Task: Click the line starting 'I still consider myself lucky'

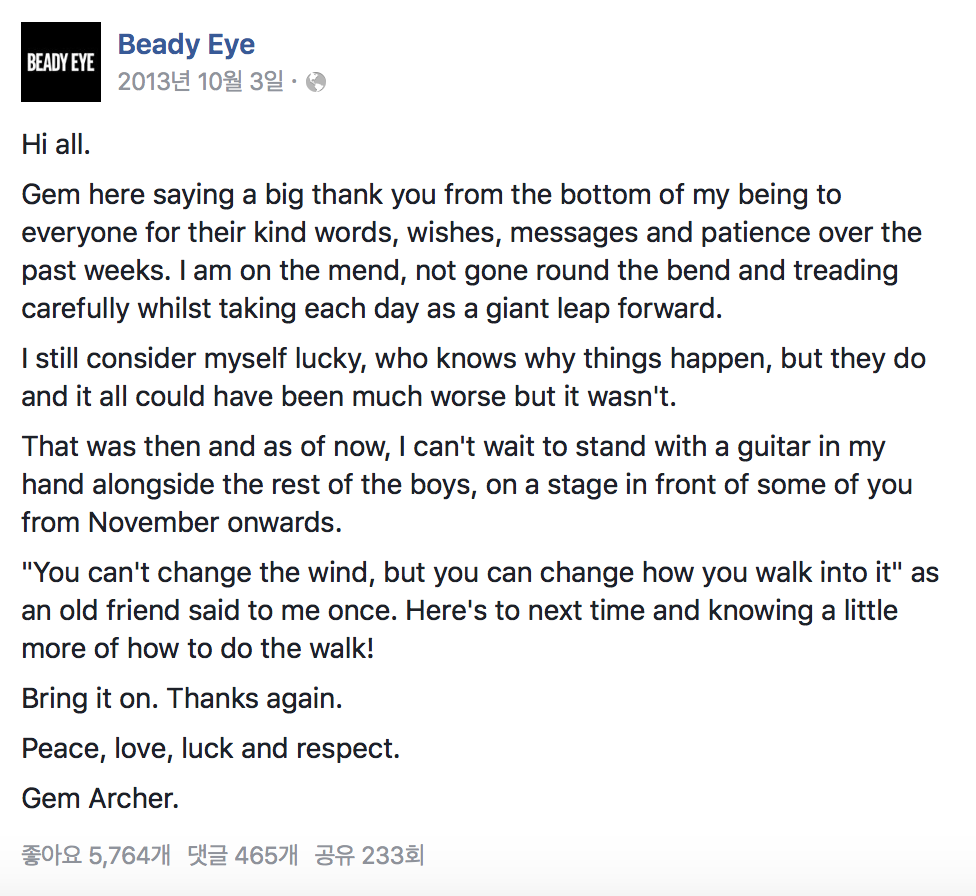Action: 473,358
